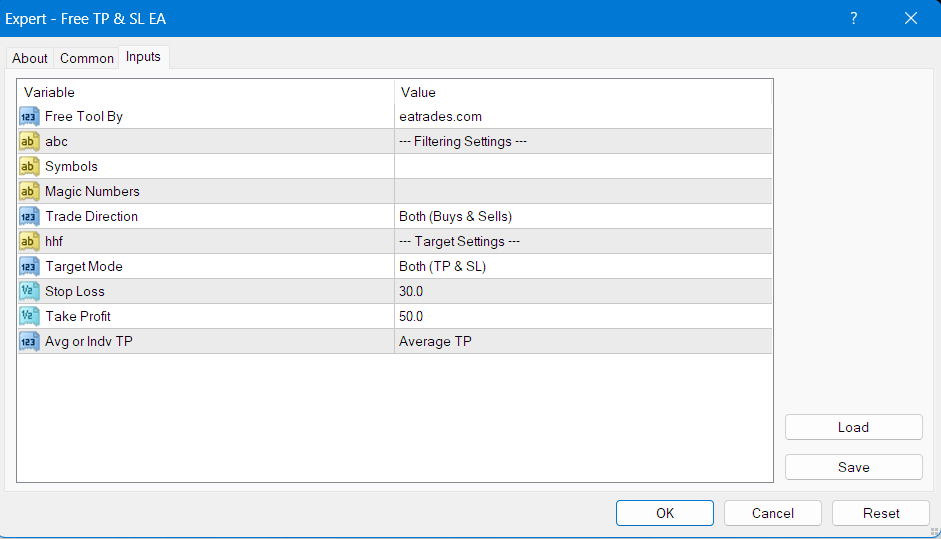Edit the Stop Loss value 30.0
This screenshot has height=539, width=941.
coord(583,292)
